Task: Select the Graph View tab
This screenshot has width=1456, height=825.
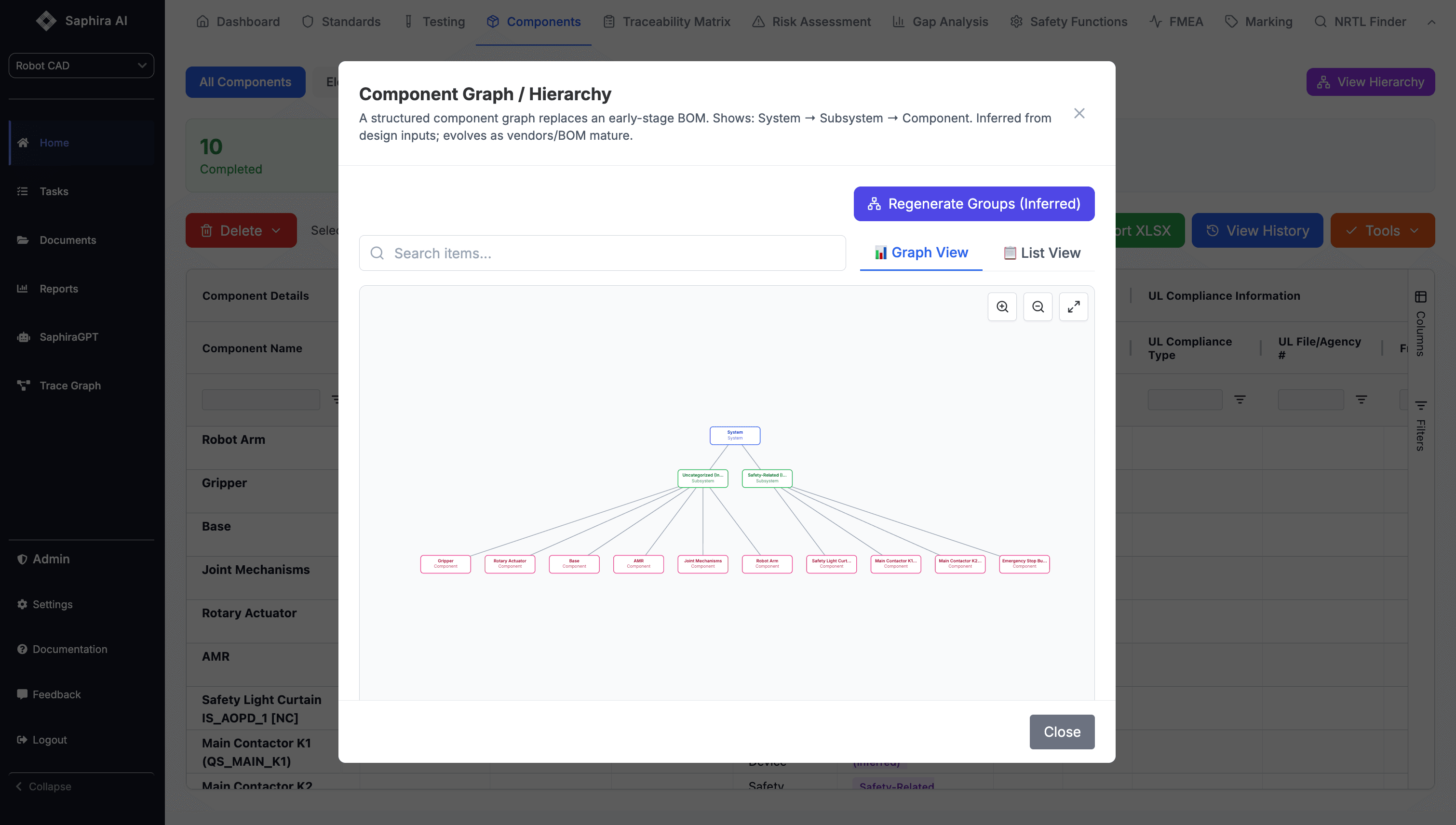Action: 921,253
